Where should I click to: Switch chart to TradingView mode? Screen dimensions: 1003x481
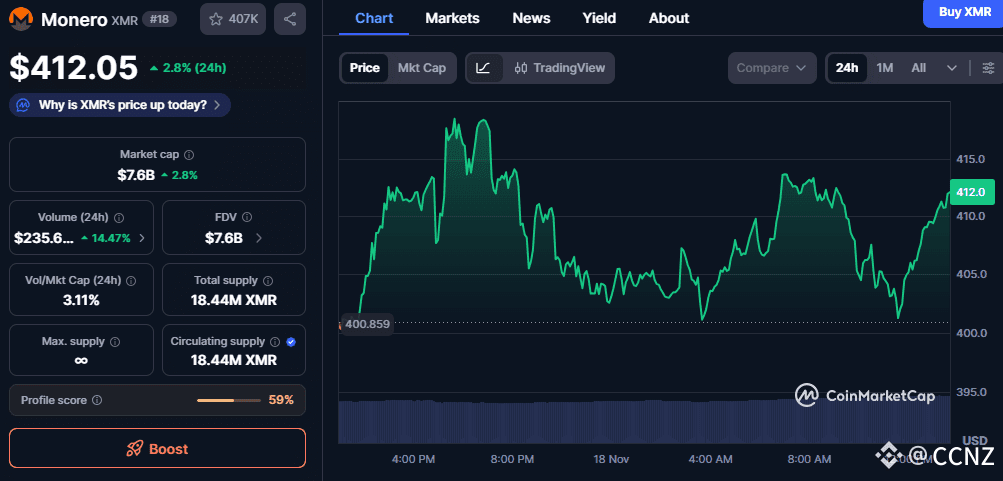point(560,68)
